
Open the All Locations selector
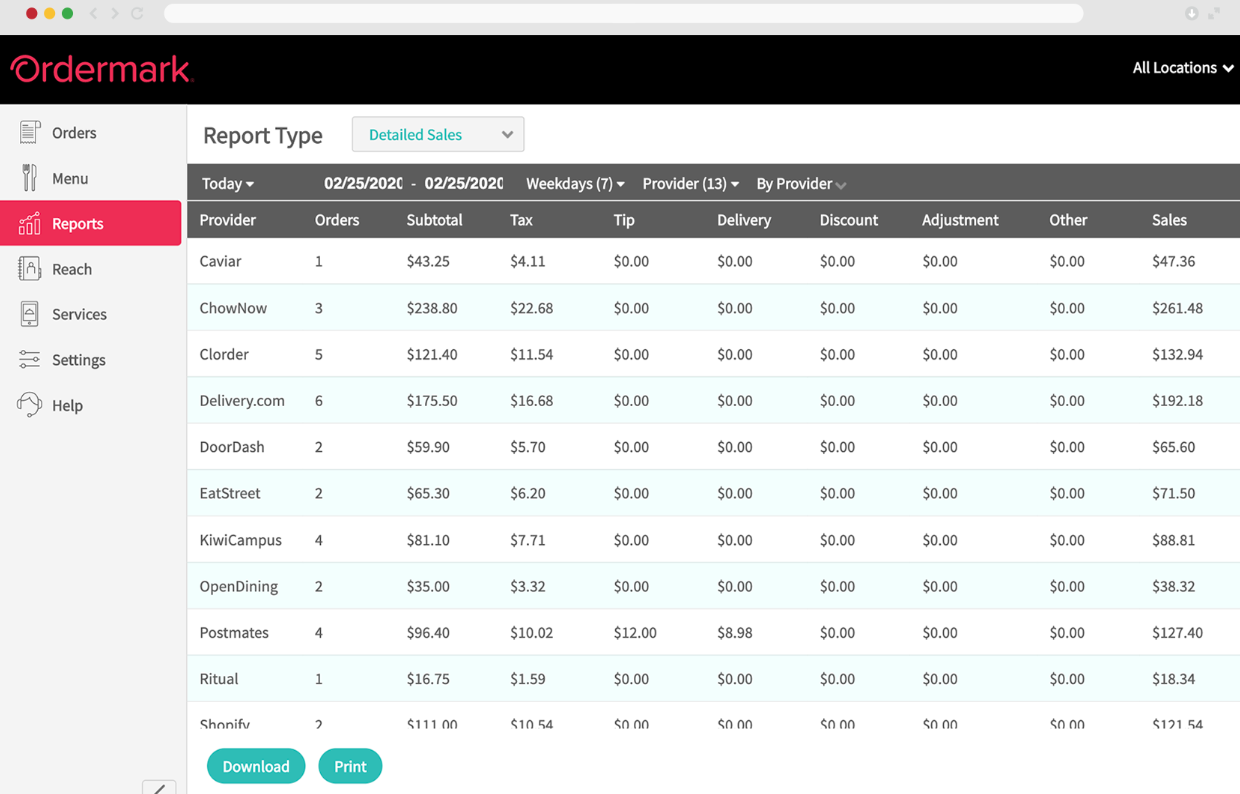pyautogui.click(x=1182, y=68)
